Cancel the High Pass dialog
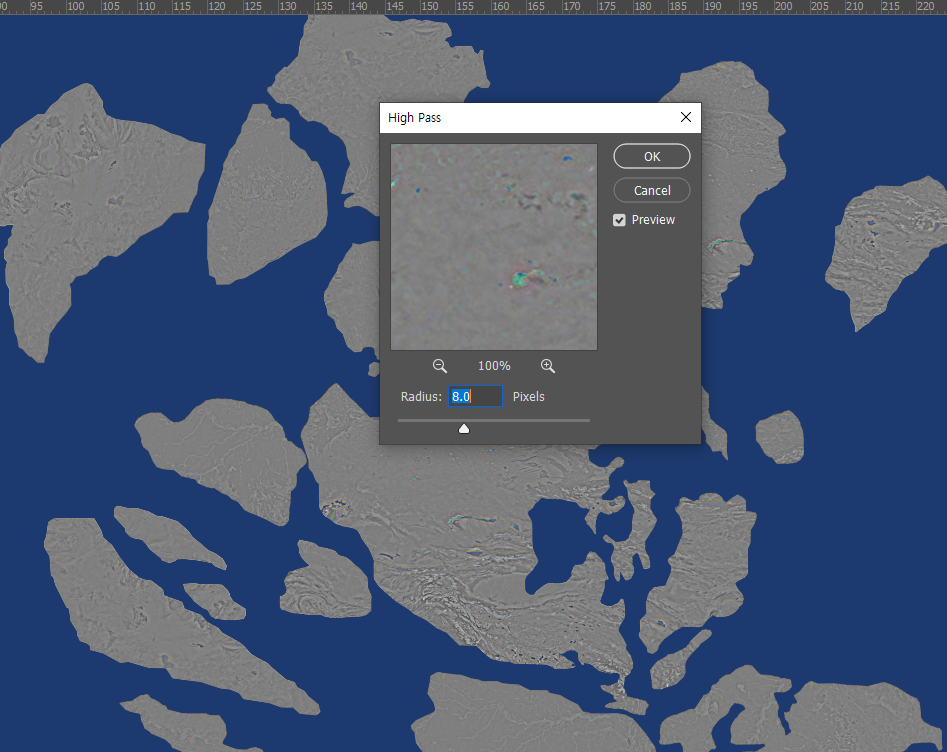947x752 pixels. point(652,190)
